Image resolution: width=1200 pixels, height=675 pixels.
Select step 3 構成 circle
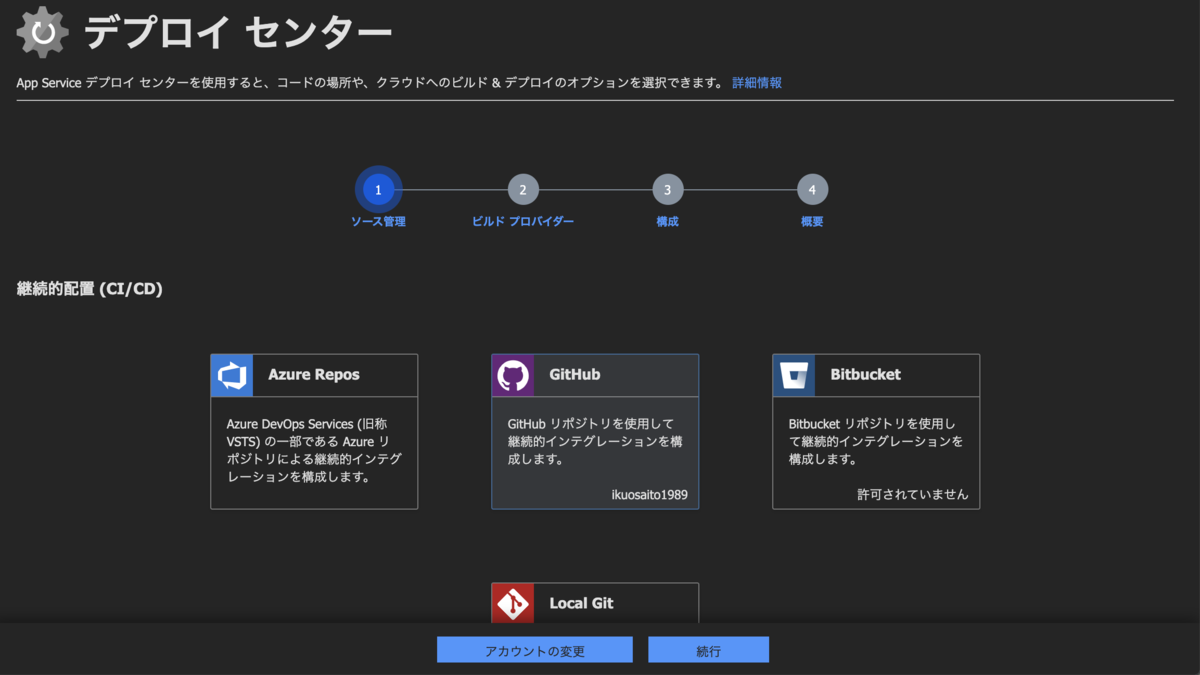point(667,190)
